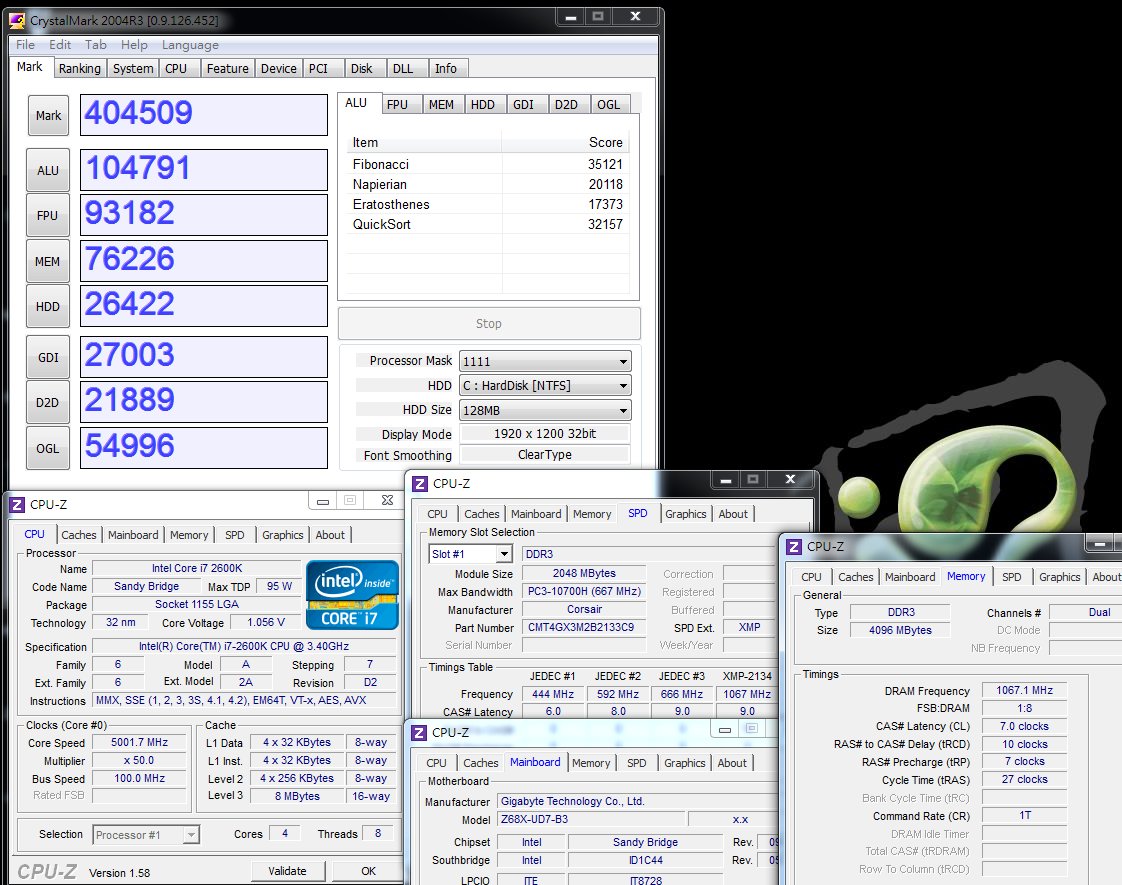
Task: Open the Tab menu in CrystalMark
Action: pos(96,45)
